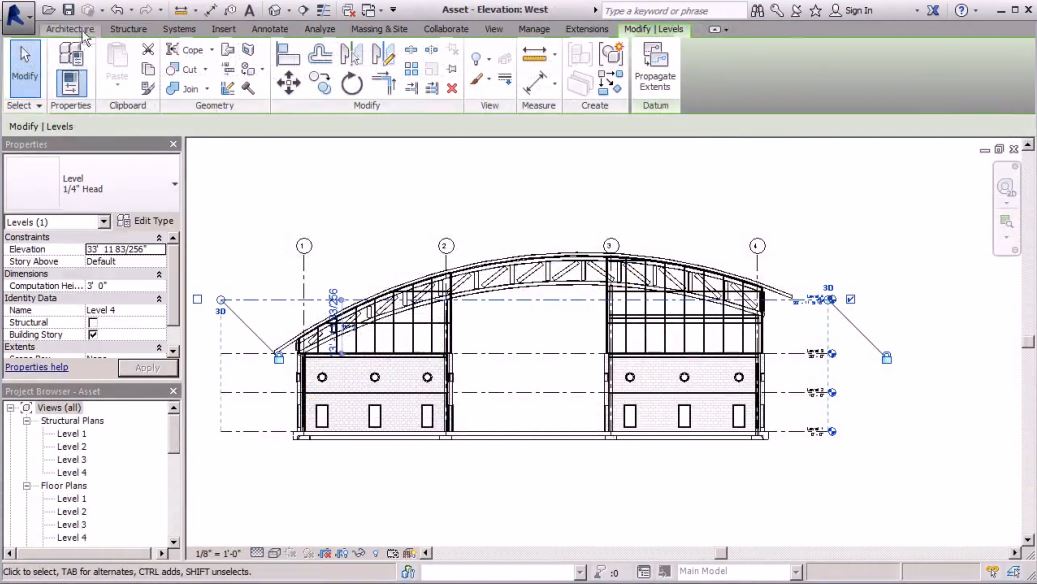This screenshot has height=584, width=1037.
Task: Choose Mirror Draw Axis tool
Action: click(x=383, y=54)
